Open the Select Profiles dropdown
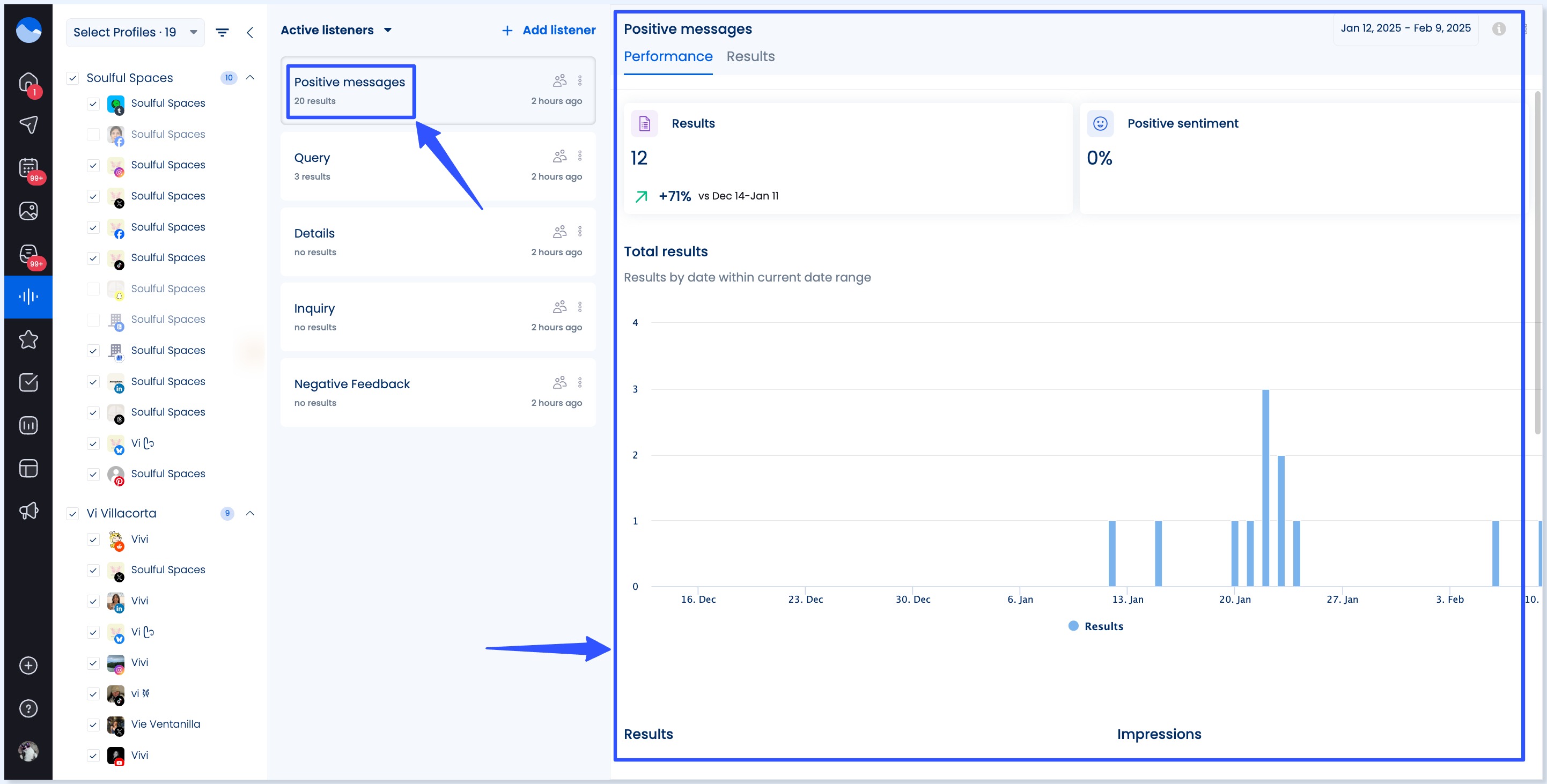This screenshot has height=784, width=1547. click(x=135, y=32)
